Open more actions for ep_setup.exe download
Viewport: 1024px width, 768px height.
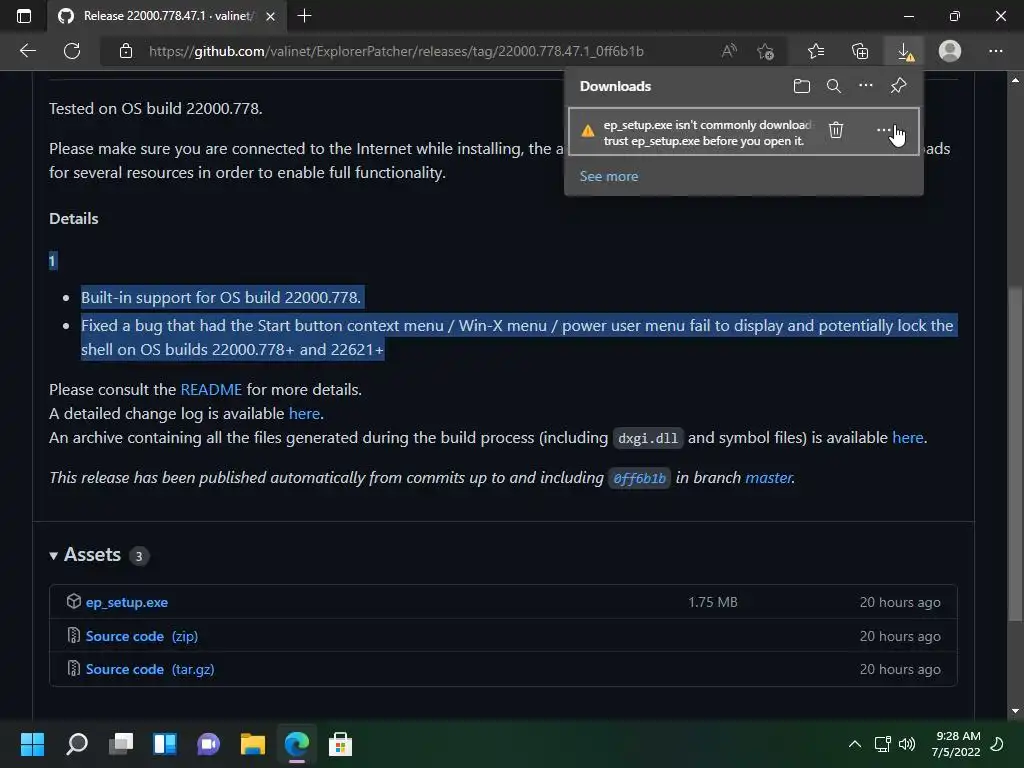[884, 130]
